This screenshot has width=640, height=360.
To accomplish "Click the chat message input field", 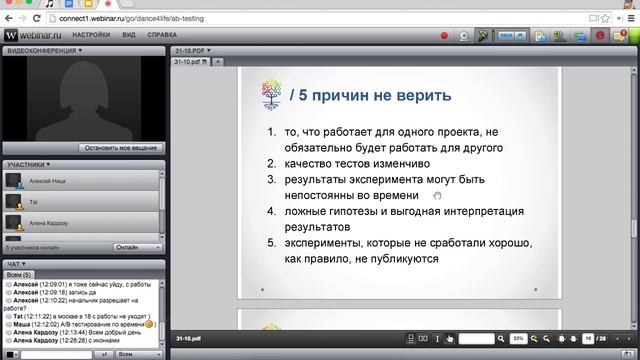I will (56, 355).
